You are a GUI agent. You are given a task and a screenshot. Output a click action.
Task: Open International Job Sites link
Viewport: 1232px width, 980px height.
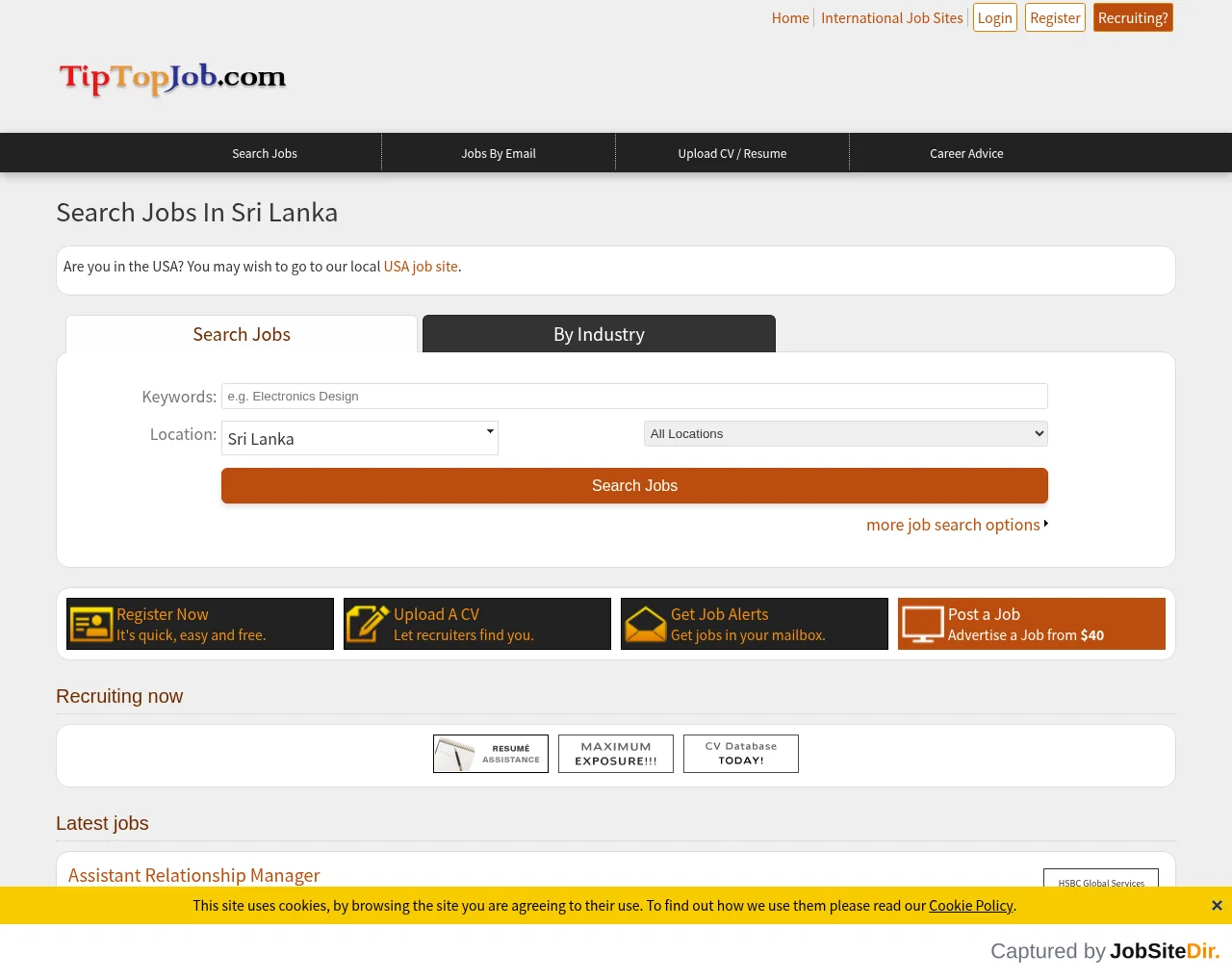coord(892,18)
